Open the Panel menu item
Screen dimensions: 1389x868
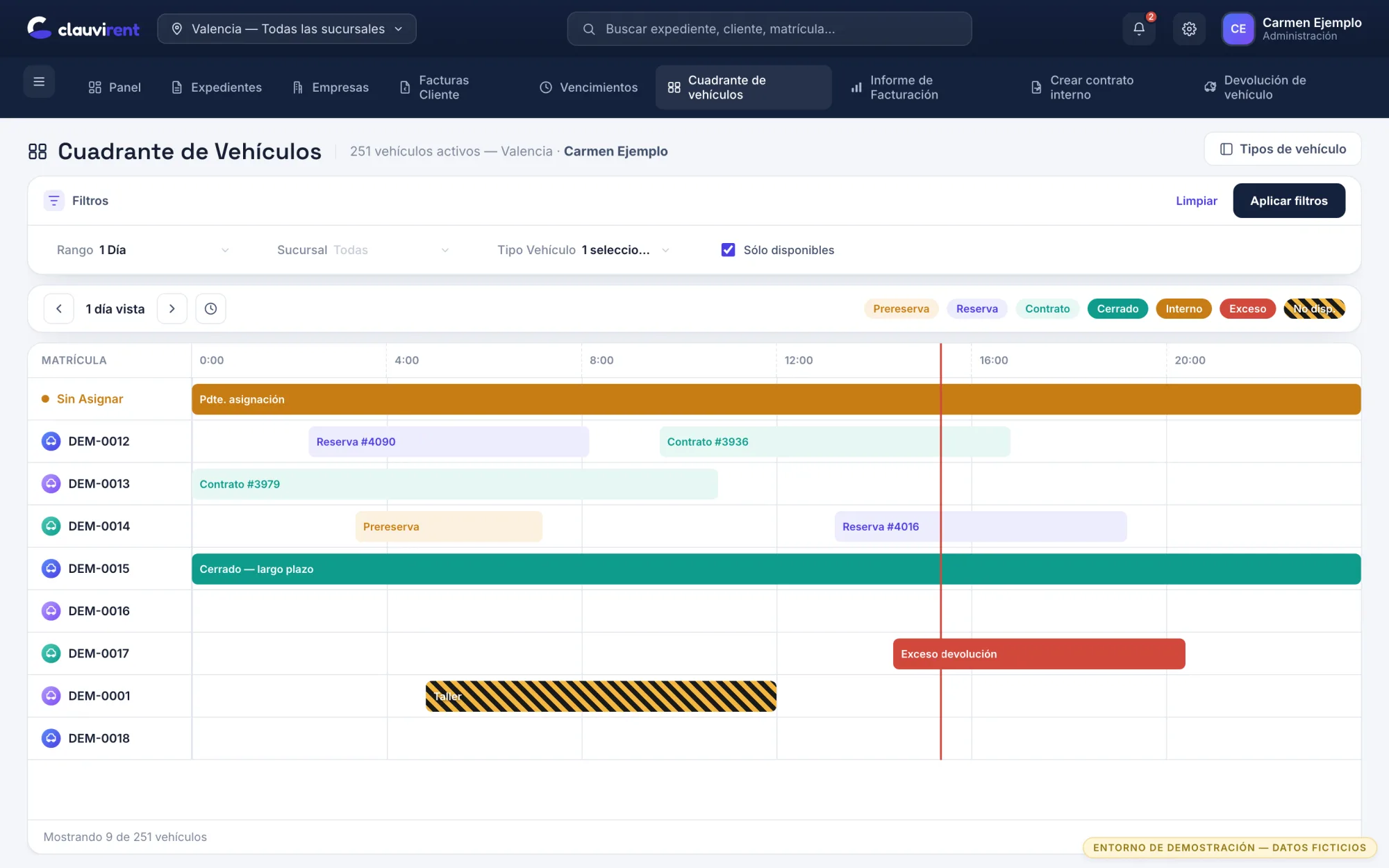115,87
